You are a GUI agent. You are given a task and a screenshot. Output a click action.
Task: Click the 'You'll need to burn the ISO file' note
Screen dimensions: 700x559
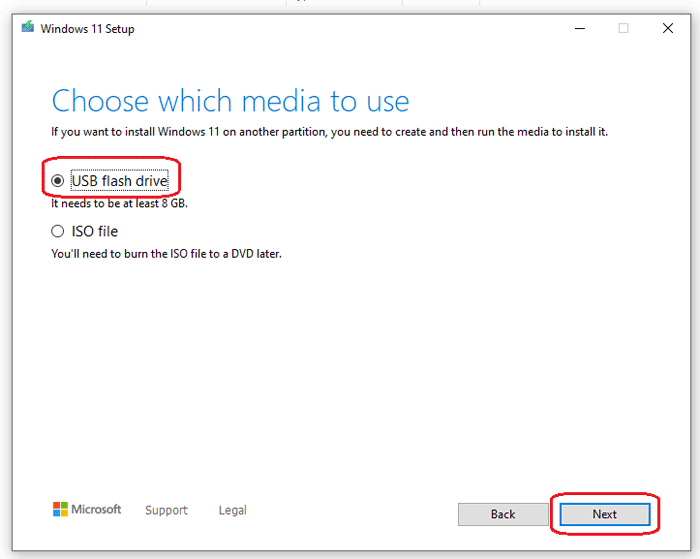(x=167, y=254)
